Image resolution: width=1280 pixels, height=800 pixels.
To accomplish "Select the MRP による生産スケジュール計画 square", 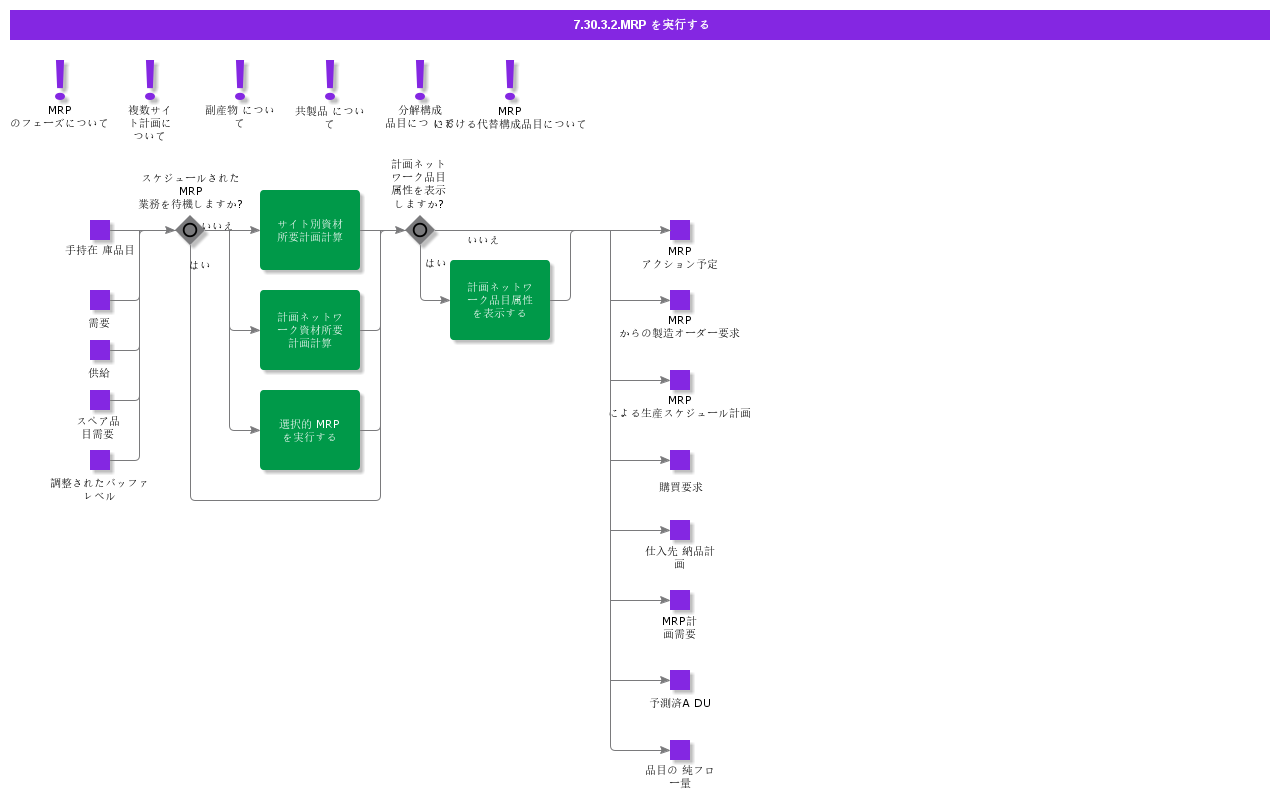I will point(680,380).
